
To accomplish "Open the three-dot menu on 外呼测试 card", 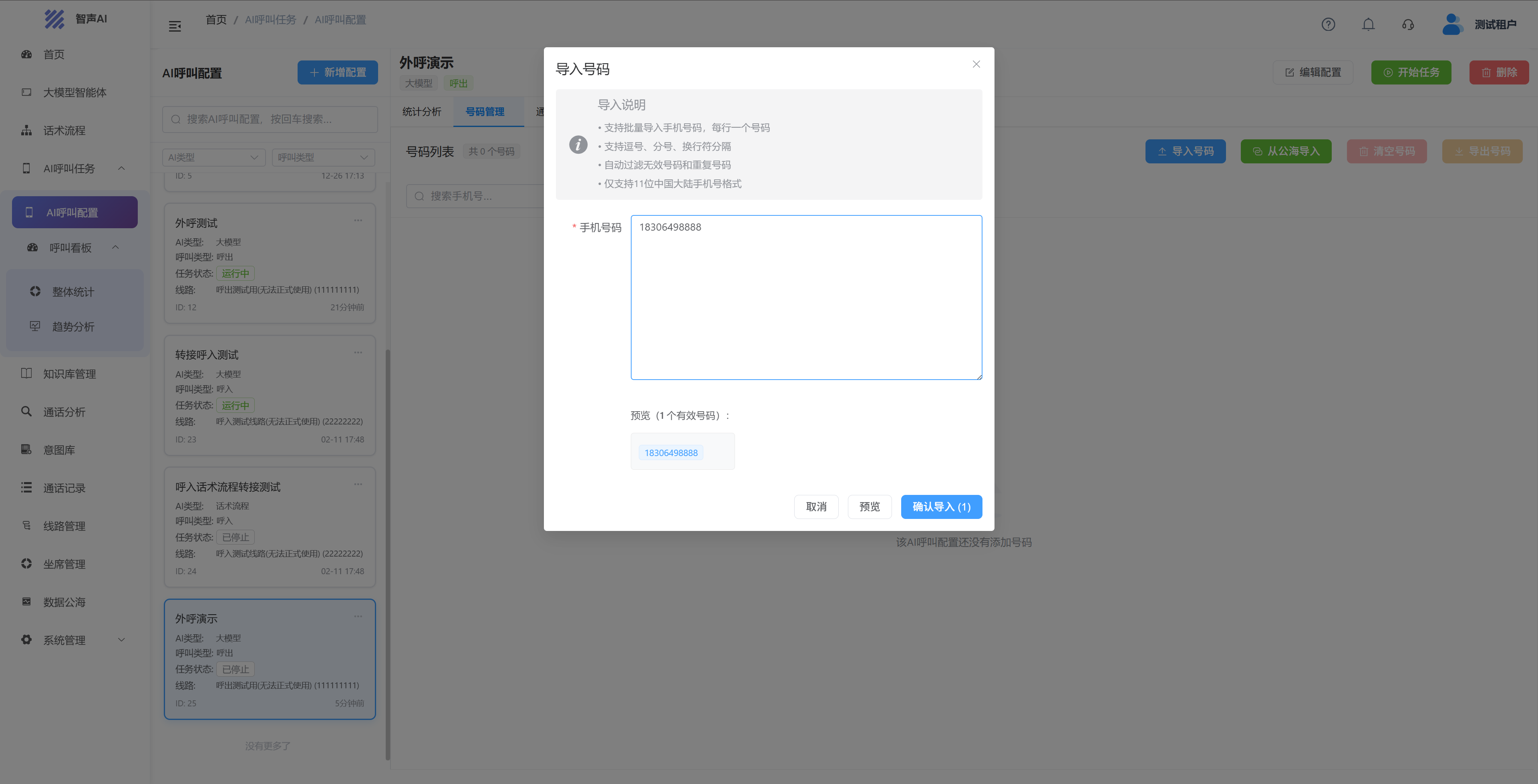I will click(x=358, y=220).
